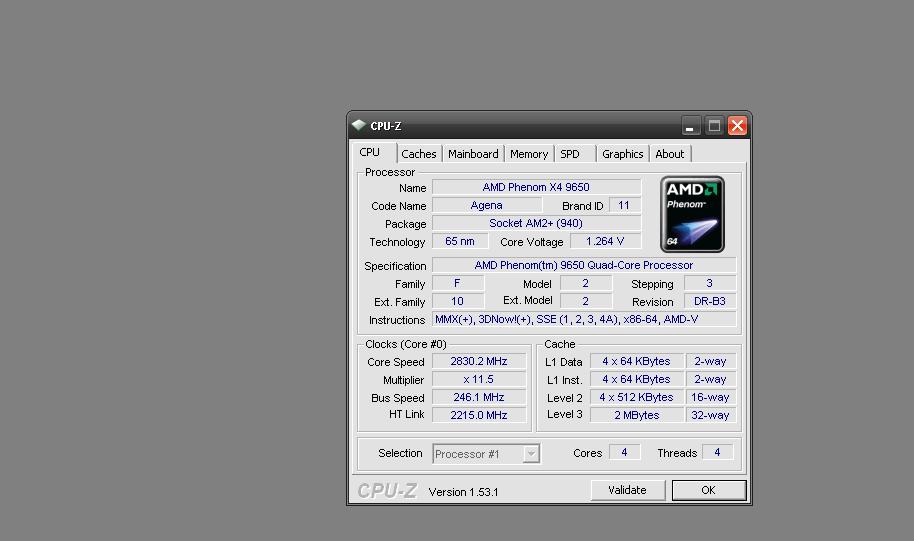Click the disabled maximize button of CPU-Z
This screenshot has width=914, height=541.
pyautogui.click(x=714, y=126)
